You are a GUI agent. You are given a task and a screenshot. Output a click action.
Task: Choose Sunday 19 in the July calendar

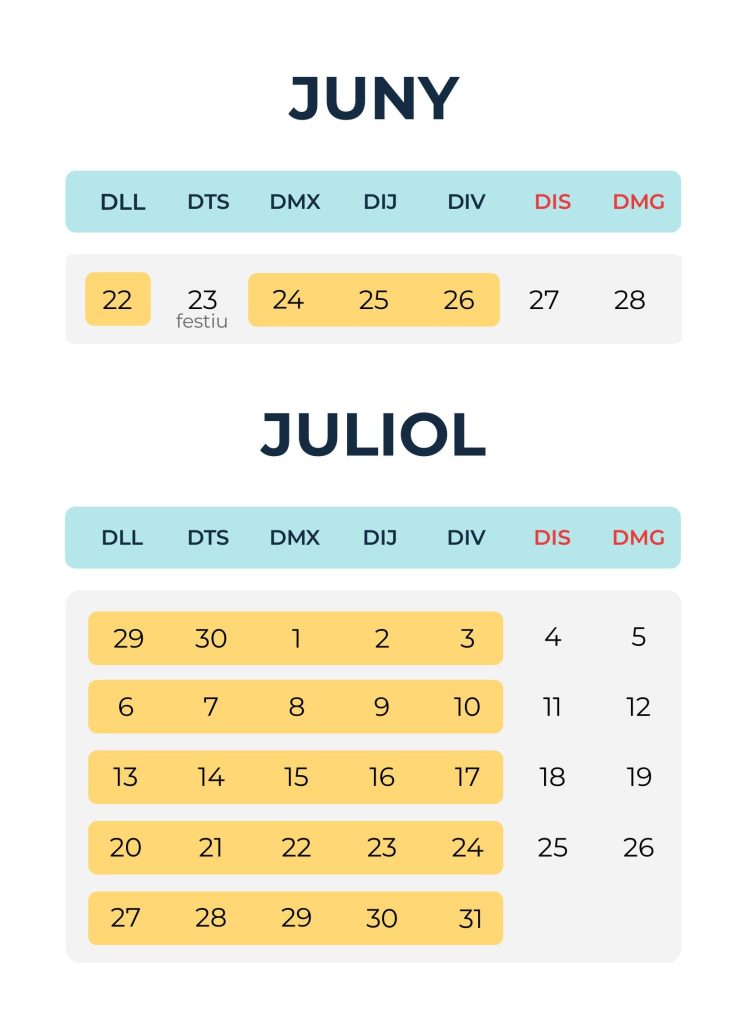pyautogui.click(x=638, y=777)
